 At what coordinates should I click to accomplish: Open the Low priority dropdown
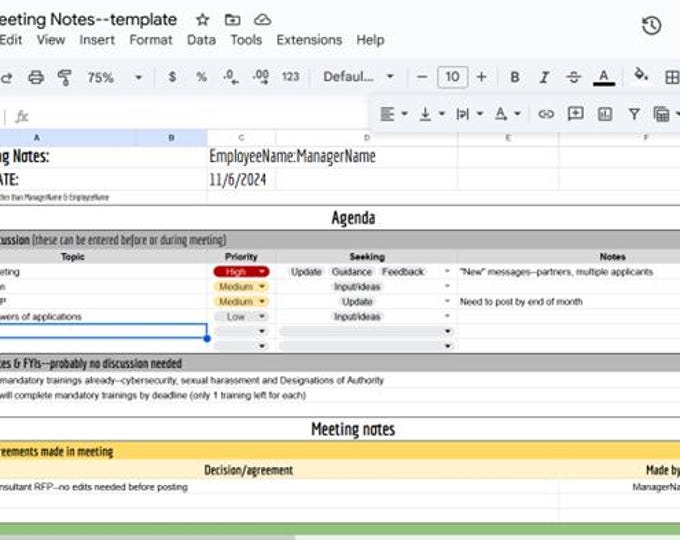pos(241,317)
